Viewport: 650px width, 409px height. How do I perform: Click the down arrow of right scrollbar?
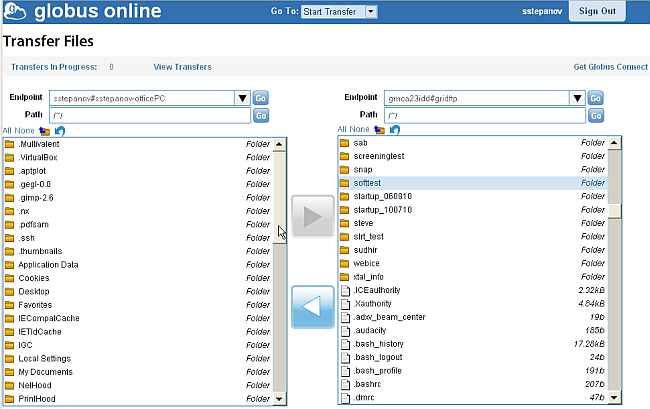(x=614, y=397)
